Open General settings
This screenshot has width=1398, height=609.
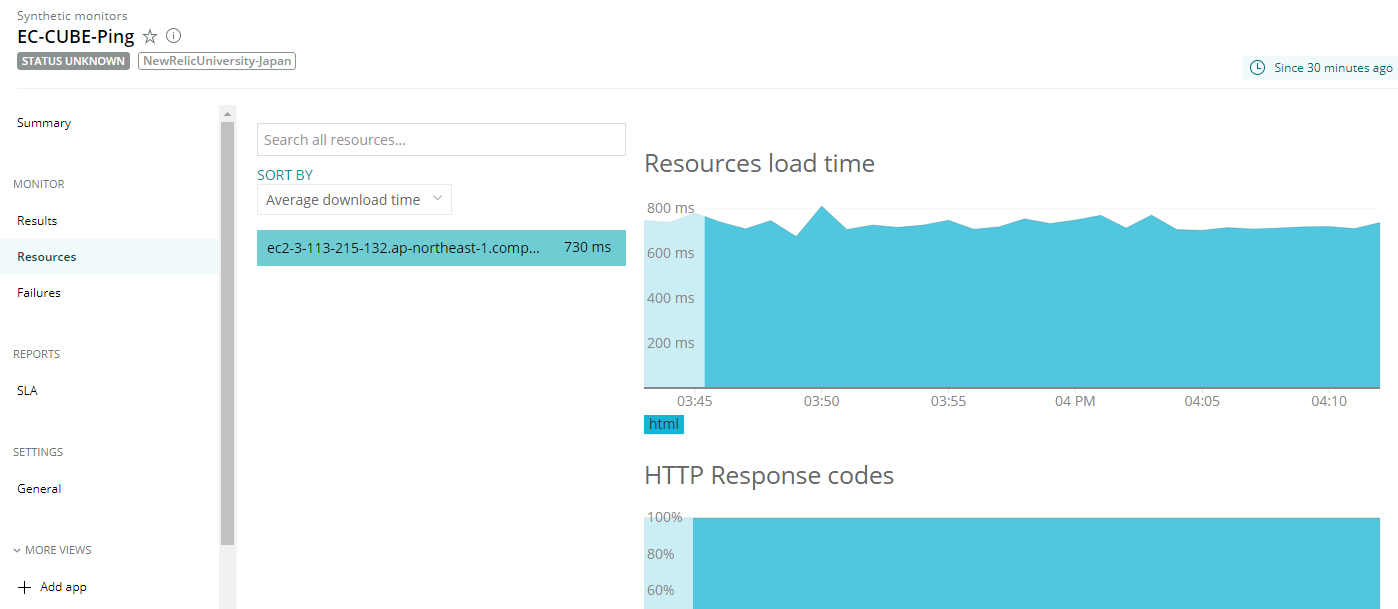click(x=39, y=489)
